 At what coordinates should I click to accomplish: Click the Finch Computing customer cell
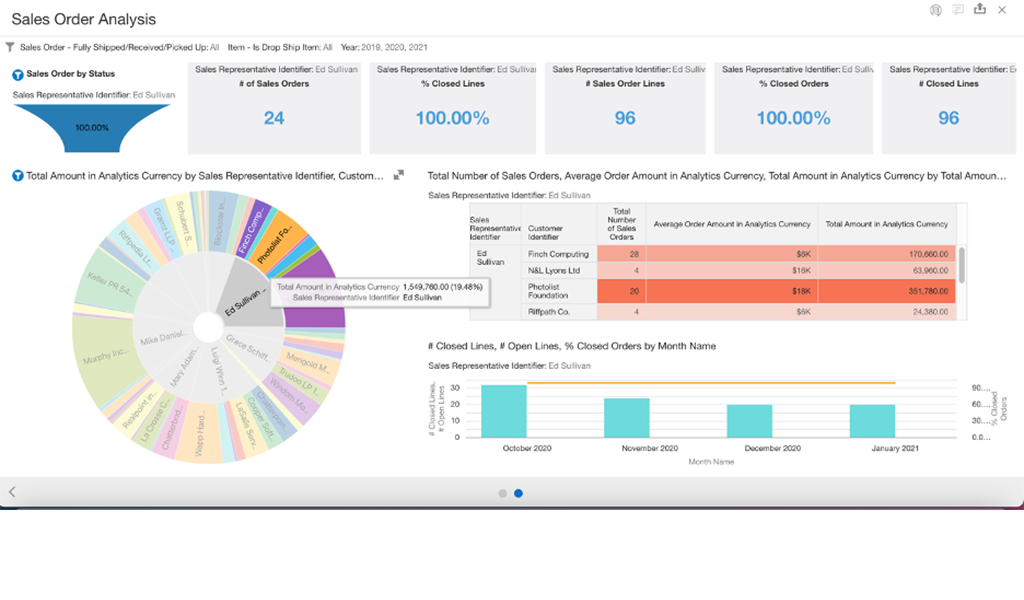(558, 254)
